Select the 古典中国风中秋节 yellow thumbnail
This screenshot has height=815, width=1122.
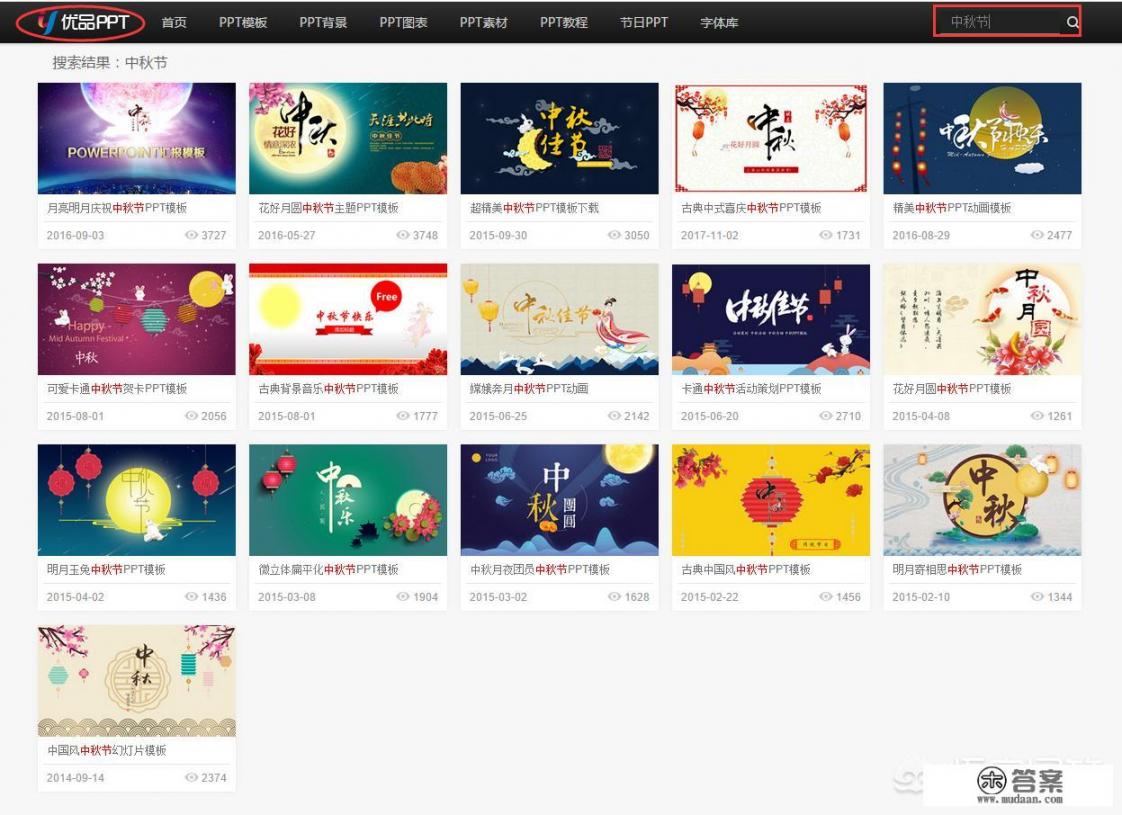coord(770,500)
